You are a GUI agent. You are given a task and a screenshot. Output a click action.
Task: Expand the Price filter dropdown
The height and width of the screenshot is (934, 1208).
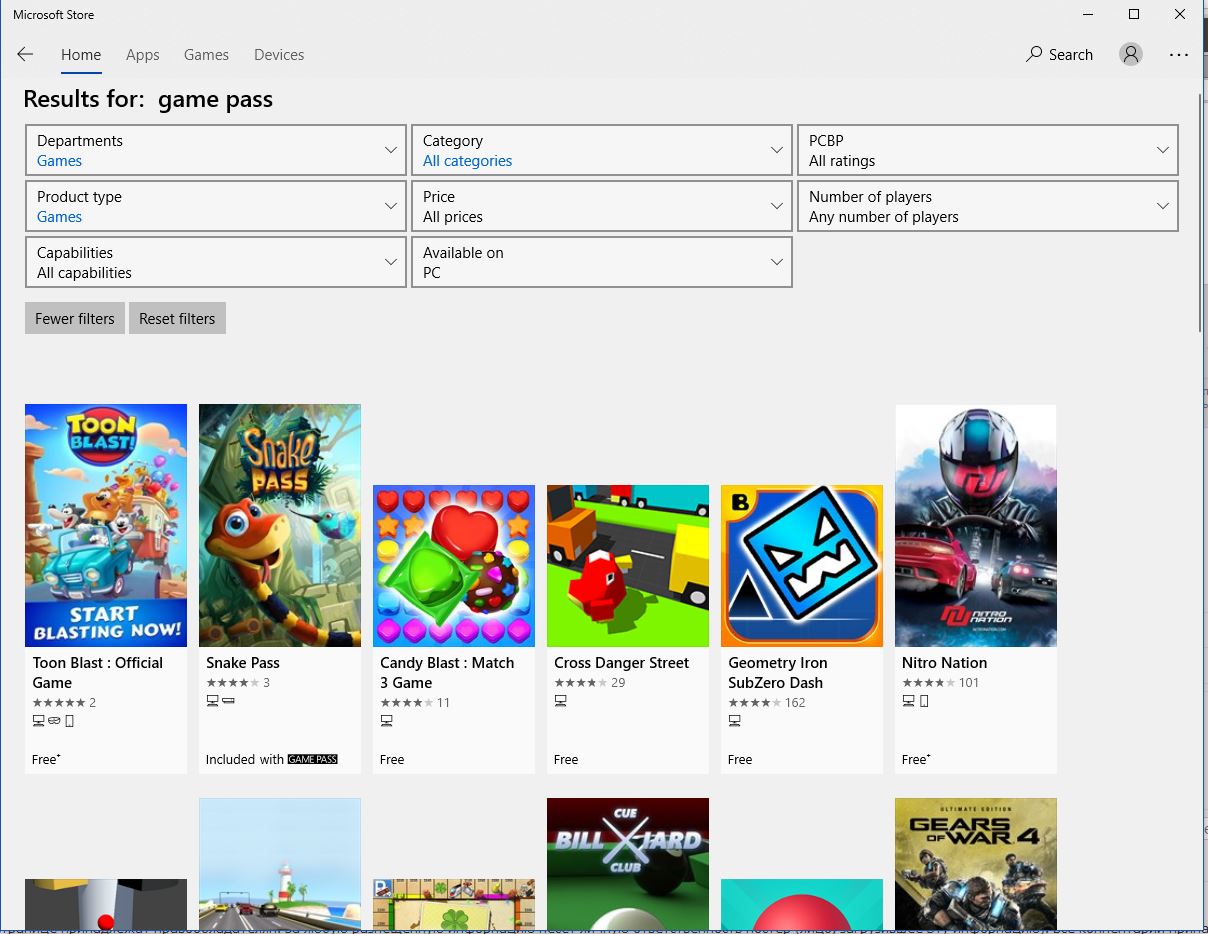(601, 206)
